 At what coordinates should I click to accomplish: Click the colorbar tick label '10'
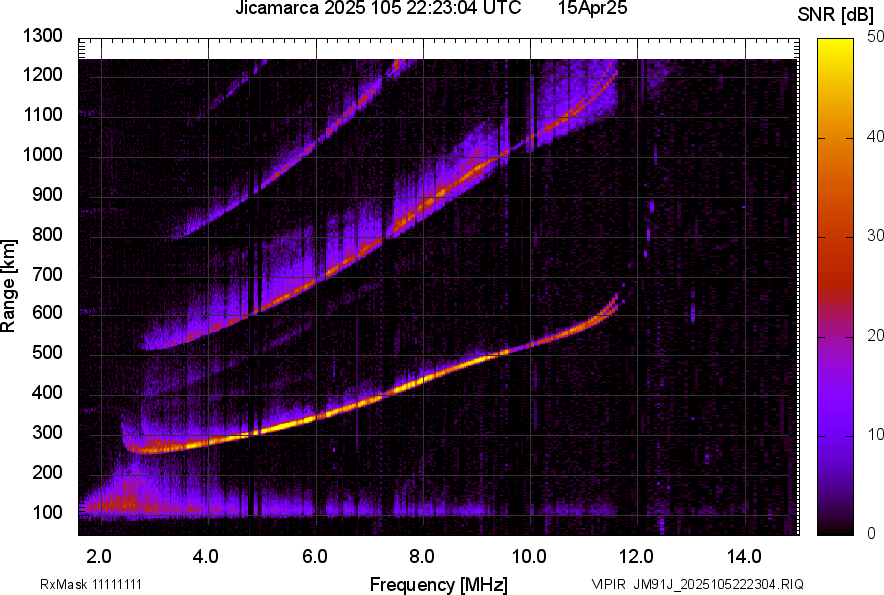point(875,434)
